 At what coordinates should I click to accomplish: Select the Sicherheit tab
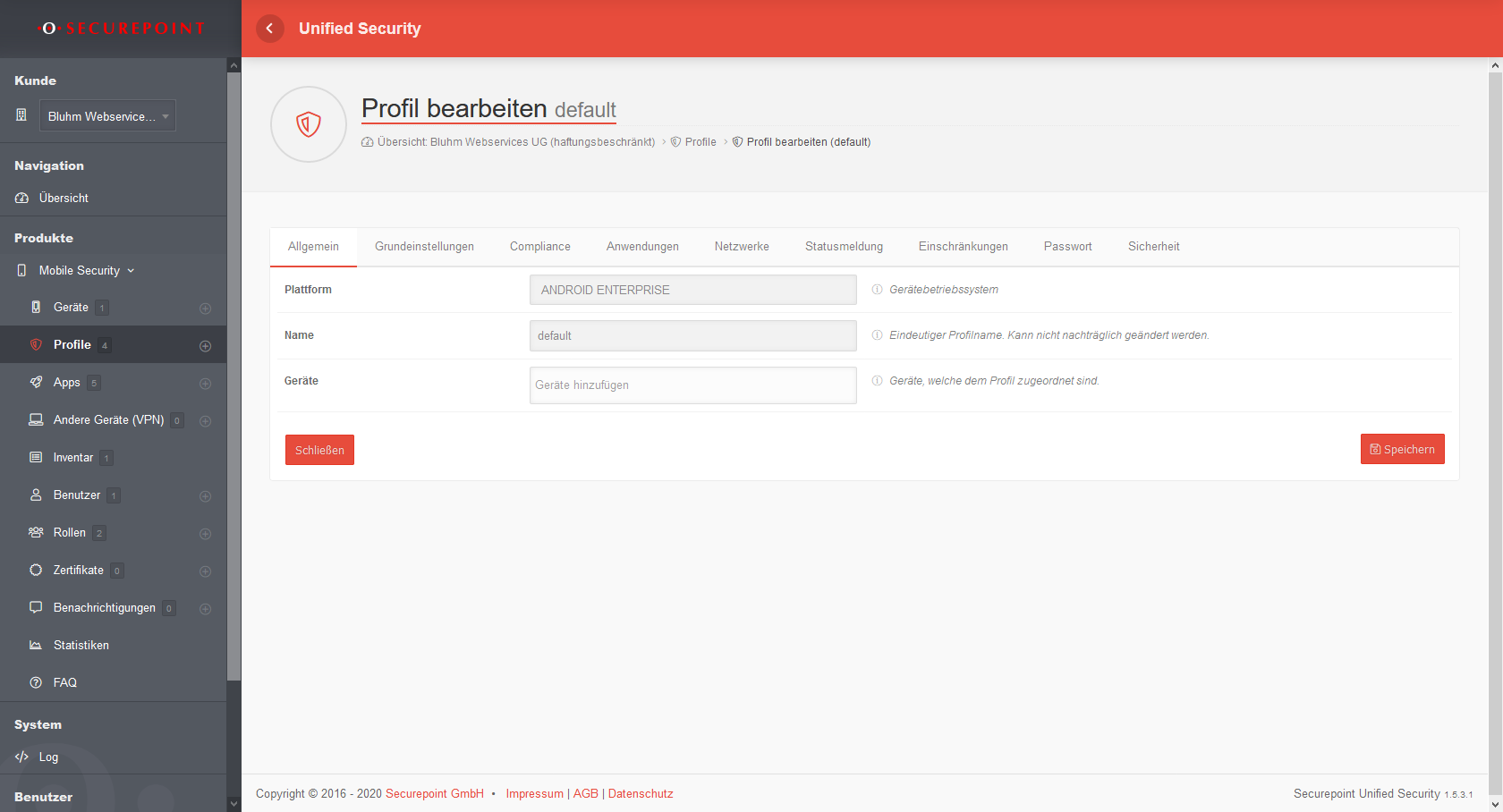click(1153, 247)
